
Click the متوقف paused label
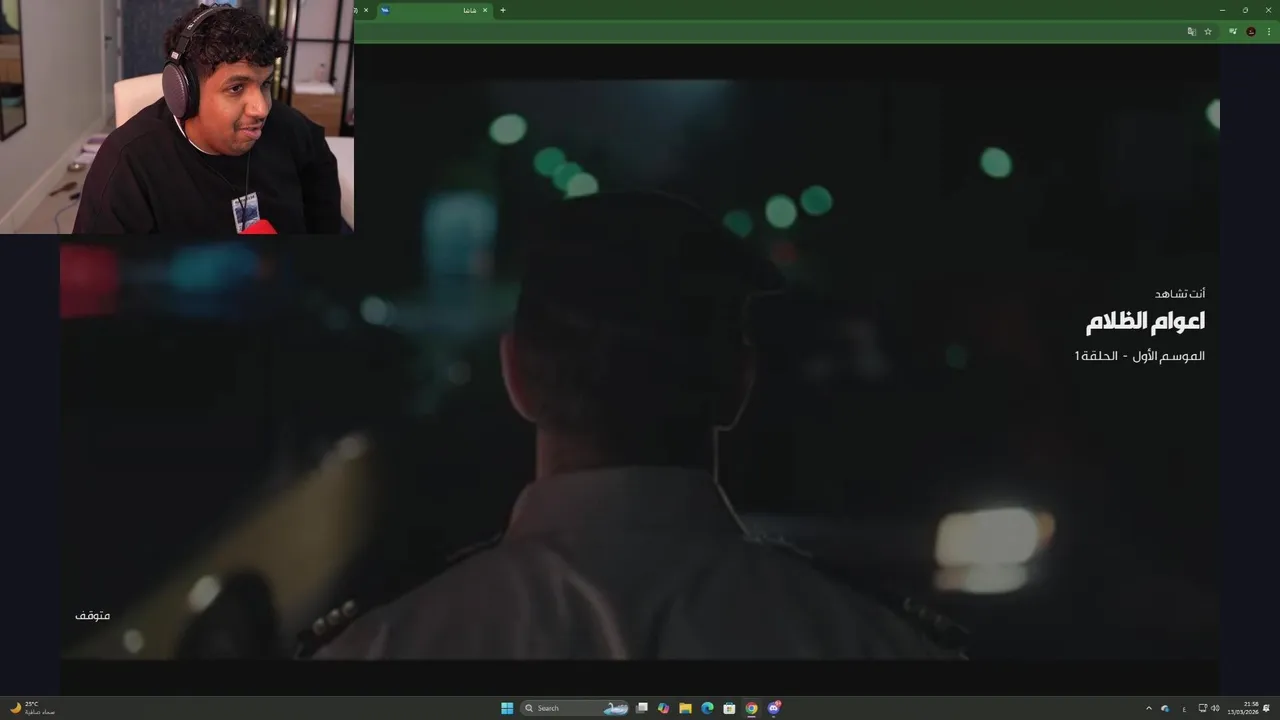pos(92,615)
